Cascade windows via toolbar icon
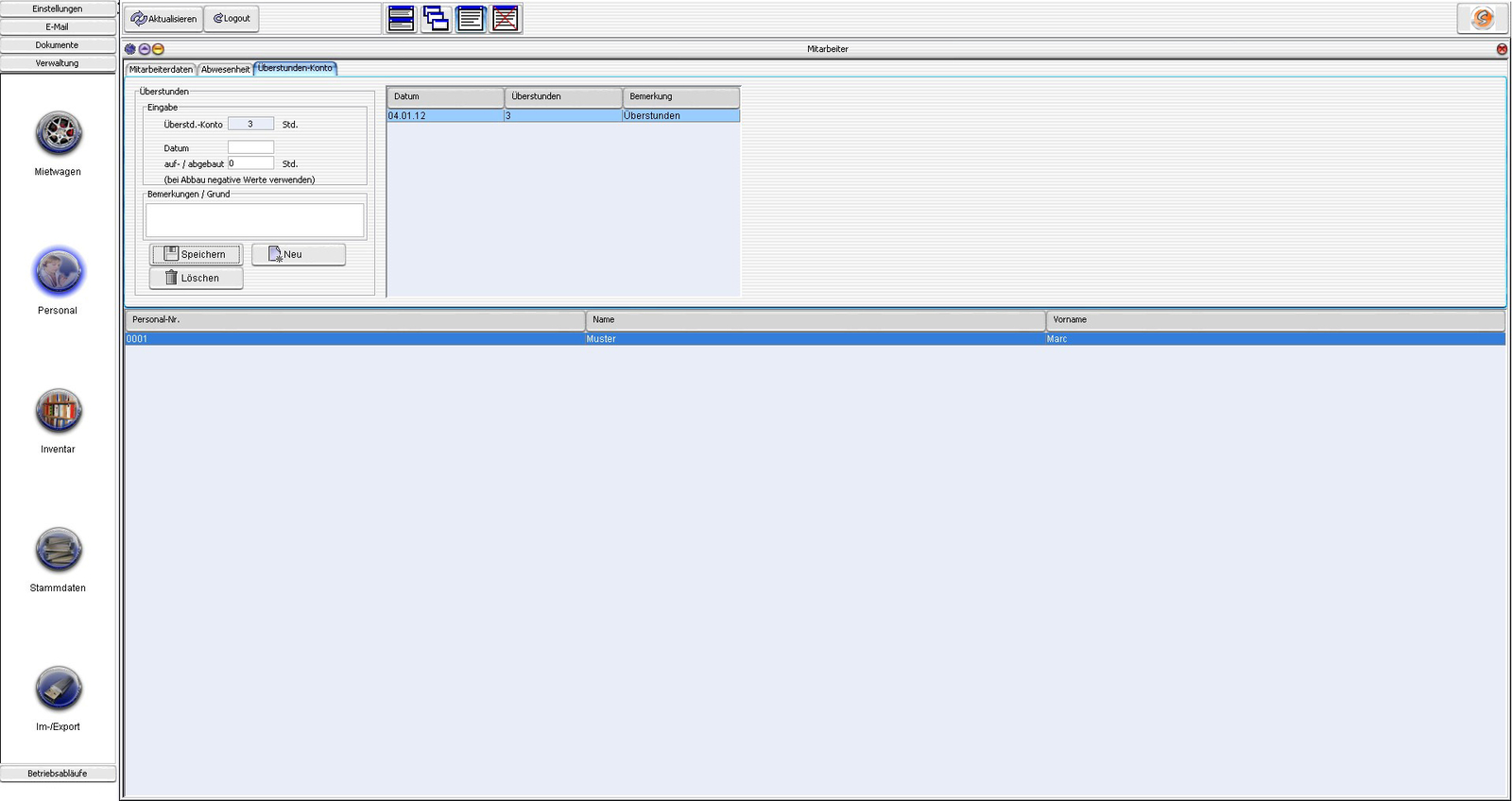This screenshot has height=801, width=1512. (x=436, y=18)
